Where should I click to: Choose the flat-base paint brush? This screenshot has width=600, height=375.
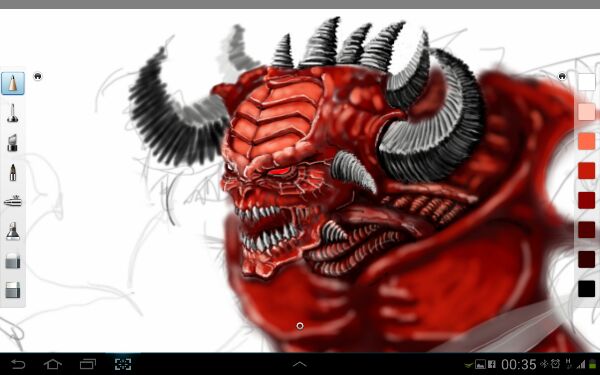(13, 231)
